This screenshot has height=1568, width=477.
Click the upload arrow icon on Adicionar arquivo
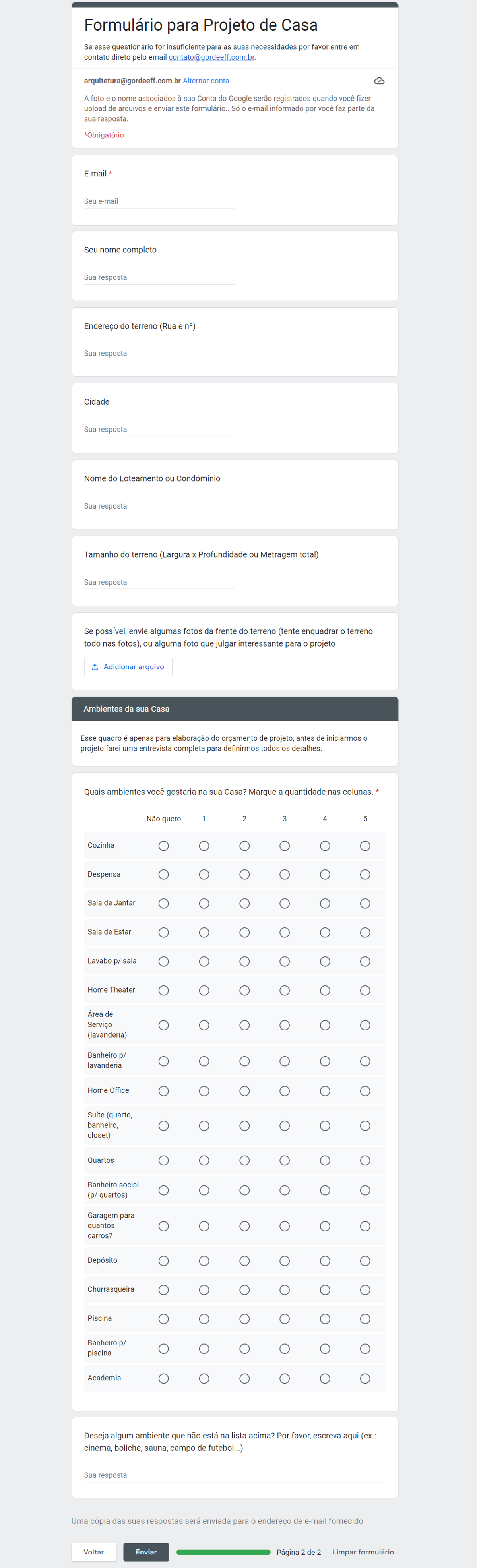95,667
